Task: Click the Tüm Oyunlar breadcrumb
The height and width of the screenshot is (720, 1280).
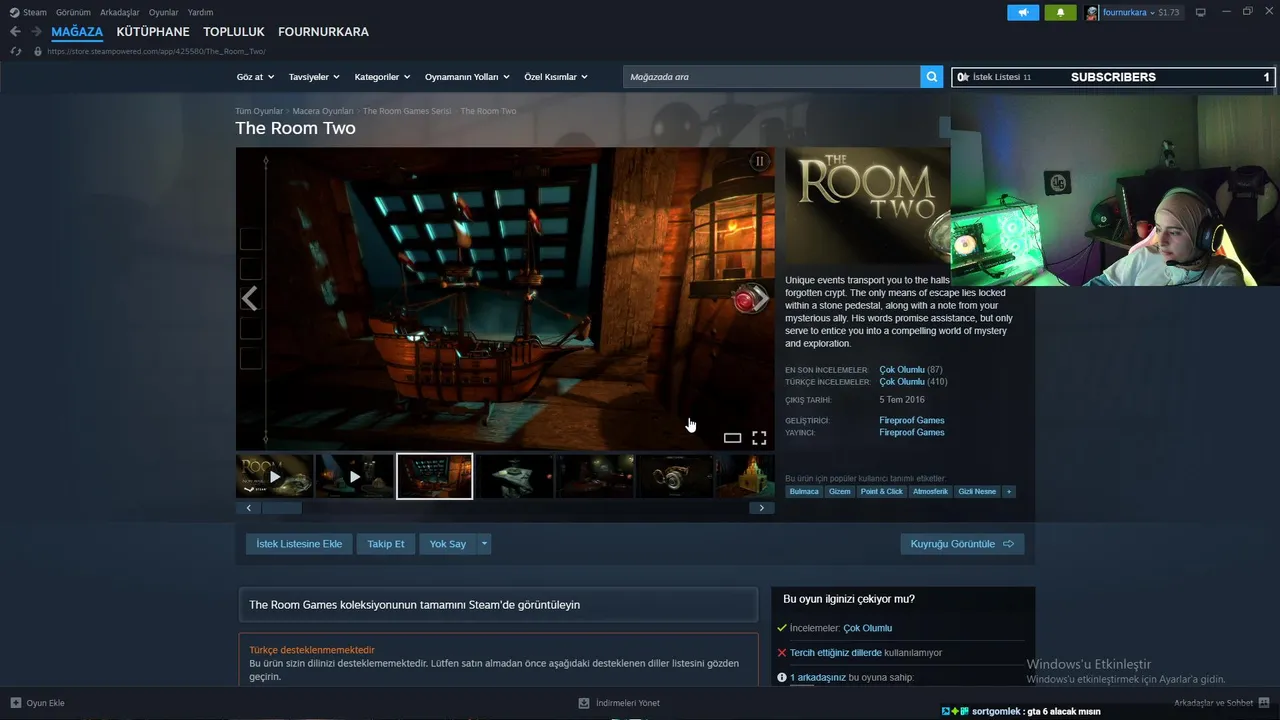Action: [259, 111]
